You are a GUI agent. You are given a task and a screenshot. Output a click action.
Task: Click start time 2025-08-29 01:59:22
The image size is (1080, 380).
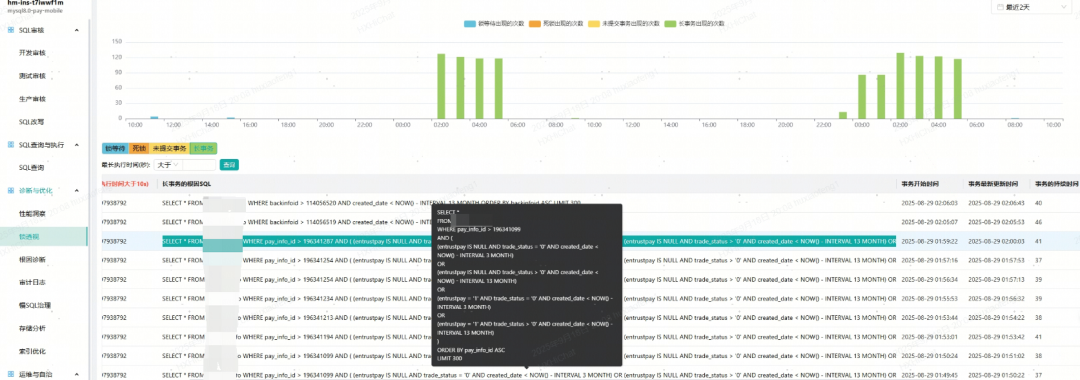[930, 242]
